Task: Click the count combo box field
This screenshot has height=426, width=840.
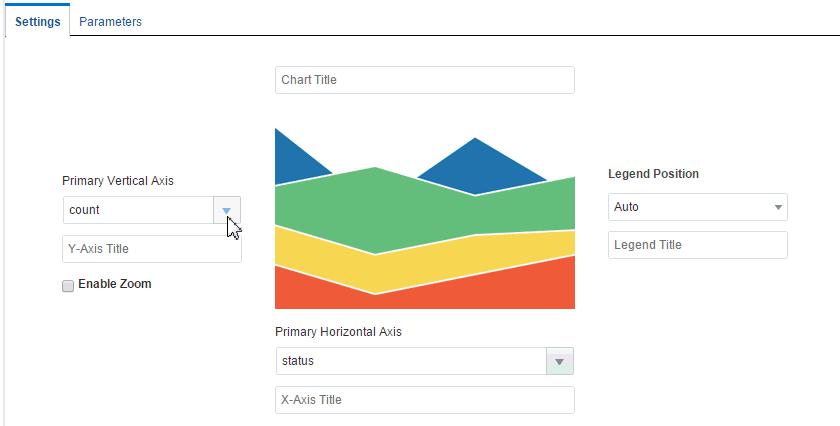Action: (138, 210)
